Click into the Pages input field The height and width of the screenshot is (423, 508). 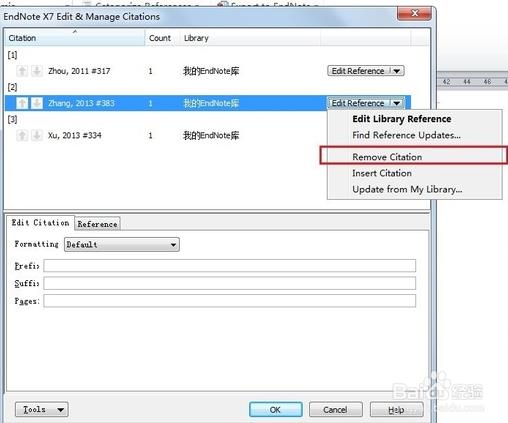pyautogui.click(x=230, y=301)
